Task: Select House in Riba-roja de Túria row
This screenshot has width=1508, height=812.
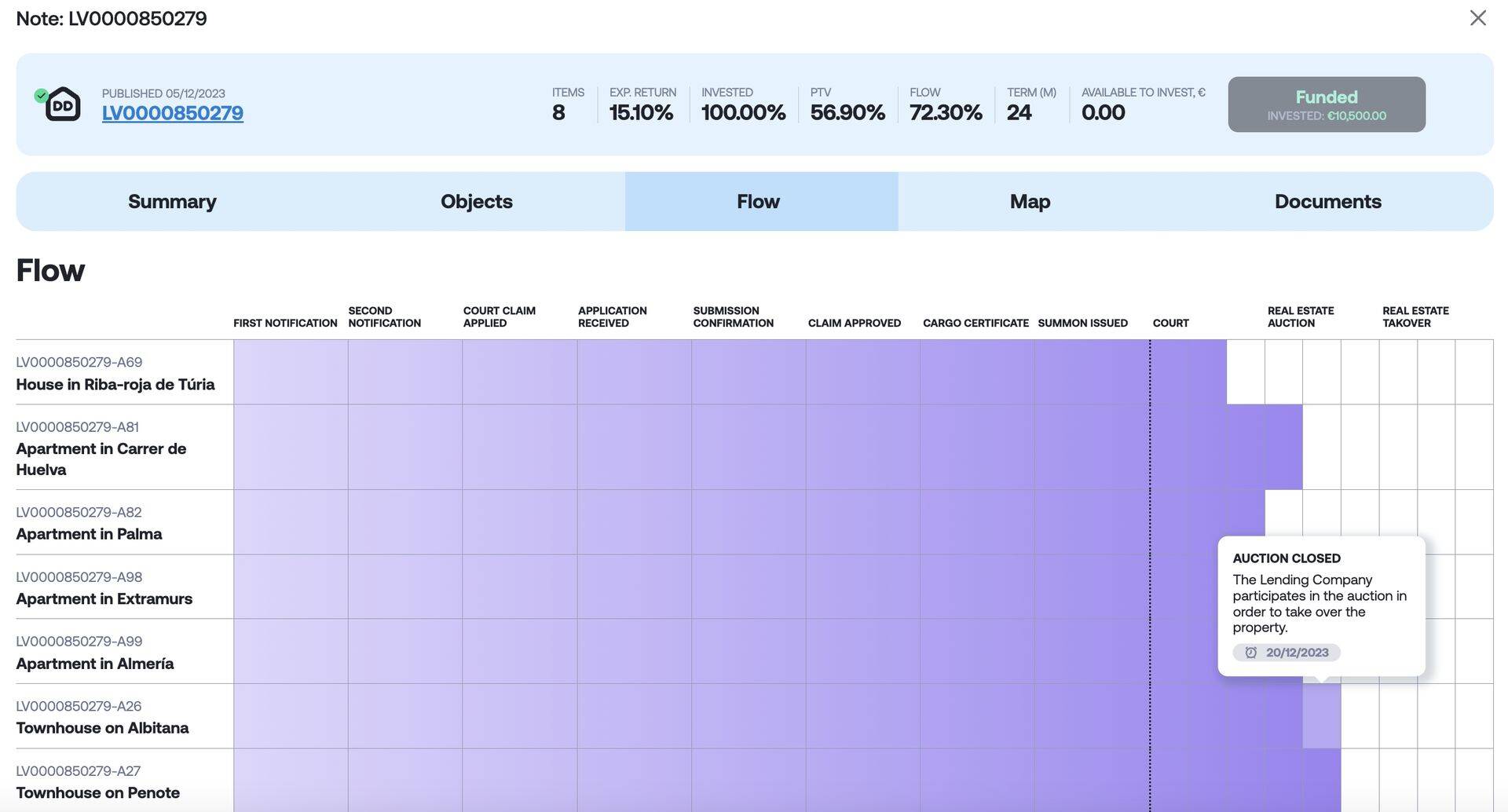Action: coord(115,384)
